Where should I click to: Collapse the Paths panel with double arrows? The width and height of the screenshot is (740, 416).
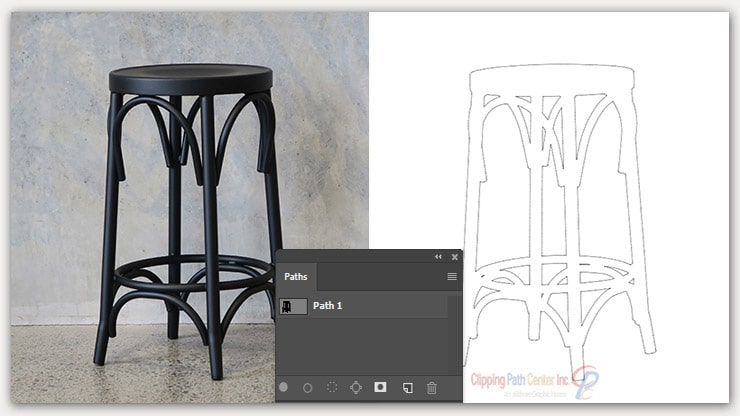[437, 257]
